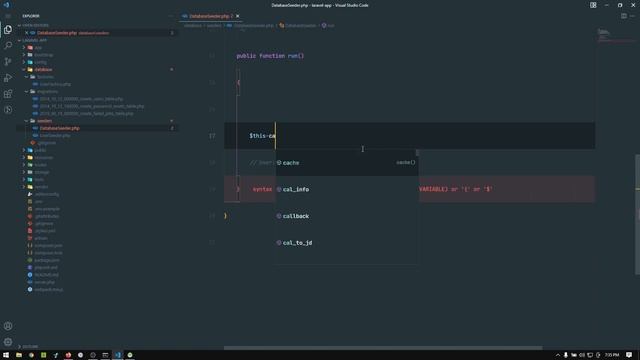Open File Explorer from the taskbar

tap(19, 355)
